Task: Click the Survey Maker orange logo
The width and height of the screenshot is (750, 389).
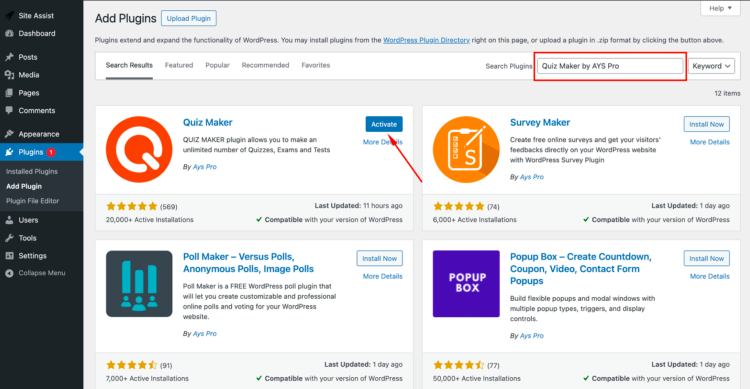Action: [466, 149]
